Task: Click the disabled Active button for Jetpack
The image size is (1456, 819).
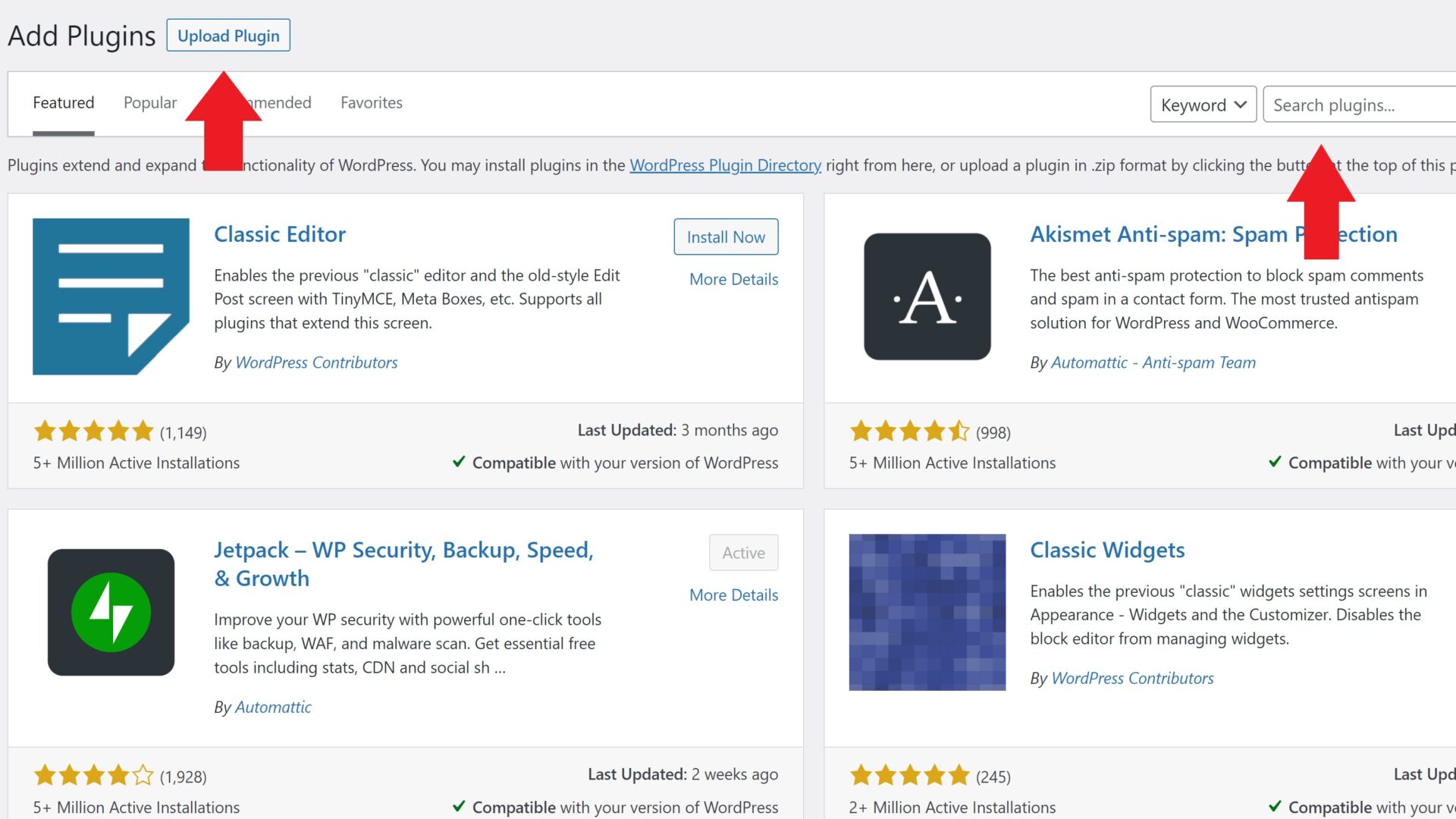Action: click(743, 553)
